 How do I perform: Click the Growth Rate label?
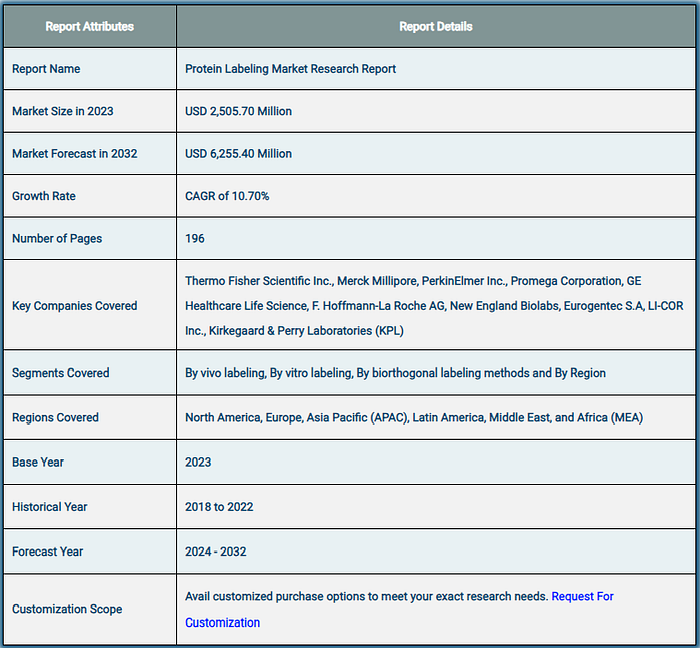[44, 196]
